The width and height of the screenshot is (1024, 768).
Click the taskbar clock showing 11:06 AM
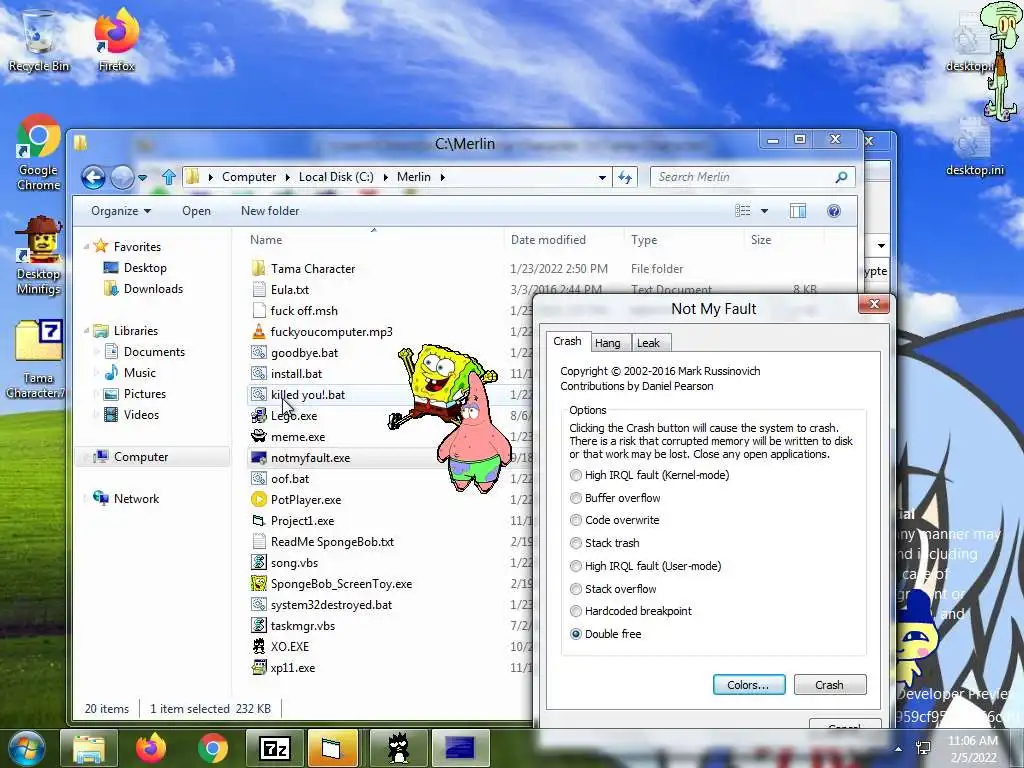click(972, 749)
